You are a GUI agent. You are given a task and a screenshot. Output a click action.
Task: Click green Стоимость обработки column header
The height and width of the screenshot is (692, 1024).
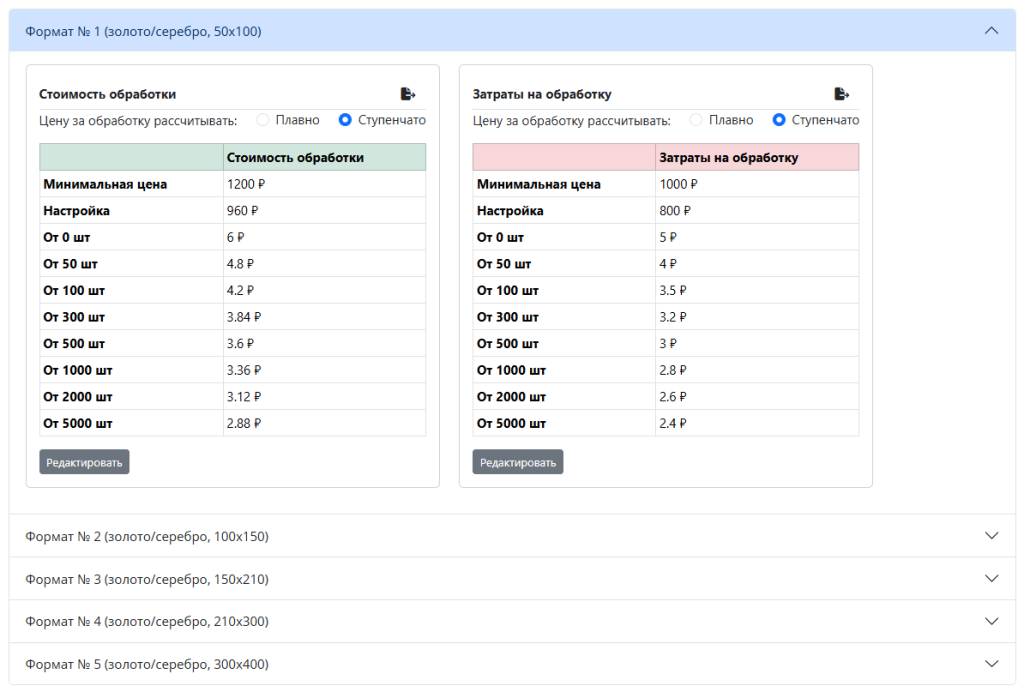tap(324, 157)
